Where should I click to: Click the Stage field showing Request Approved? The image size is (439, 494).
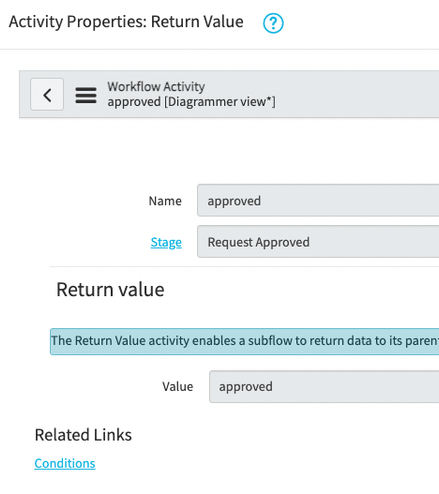(318, 242)
